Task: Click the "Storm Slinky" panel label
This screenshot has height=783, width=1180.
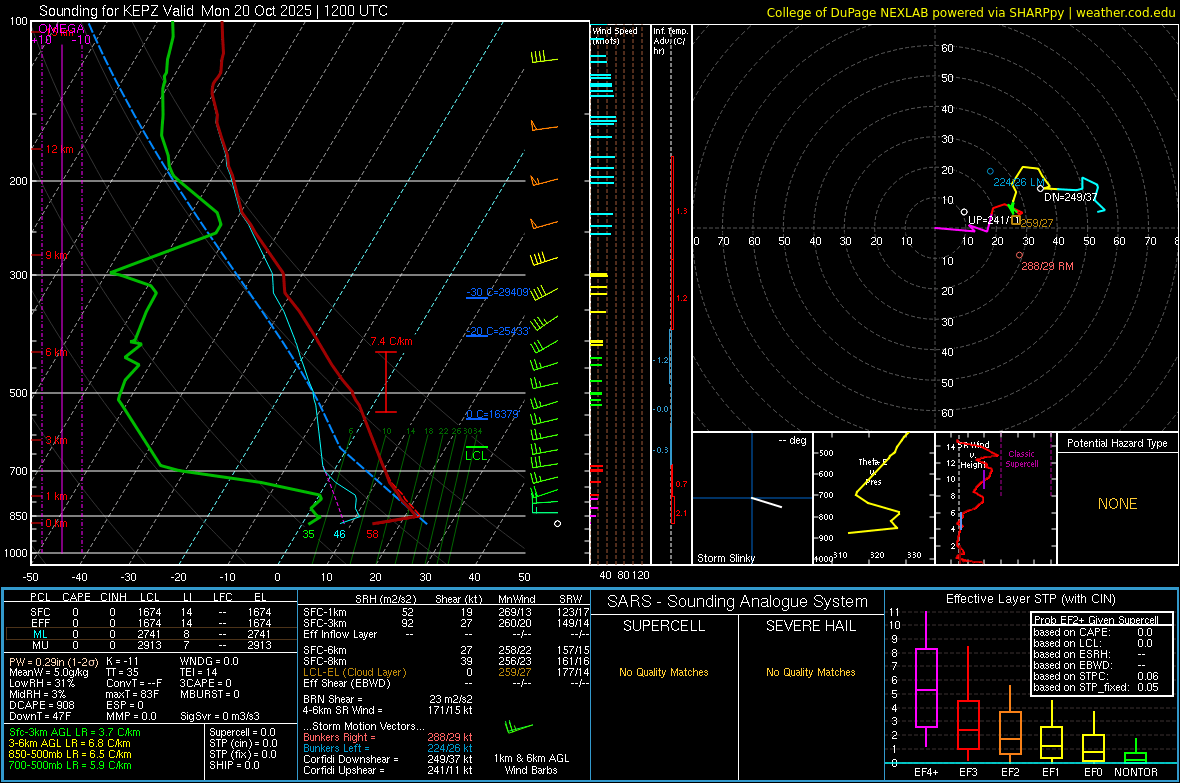Action: click(725, 558)
